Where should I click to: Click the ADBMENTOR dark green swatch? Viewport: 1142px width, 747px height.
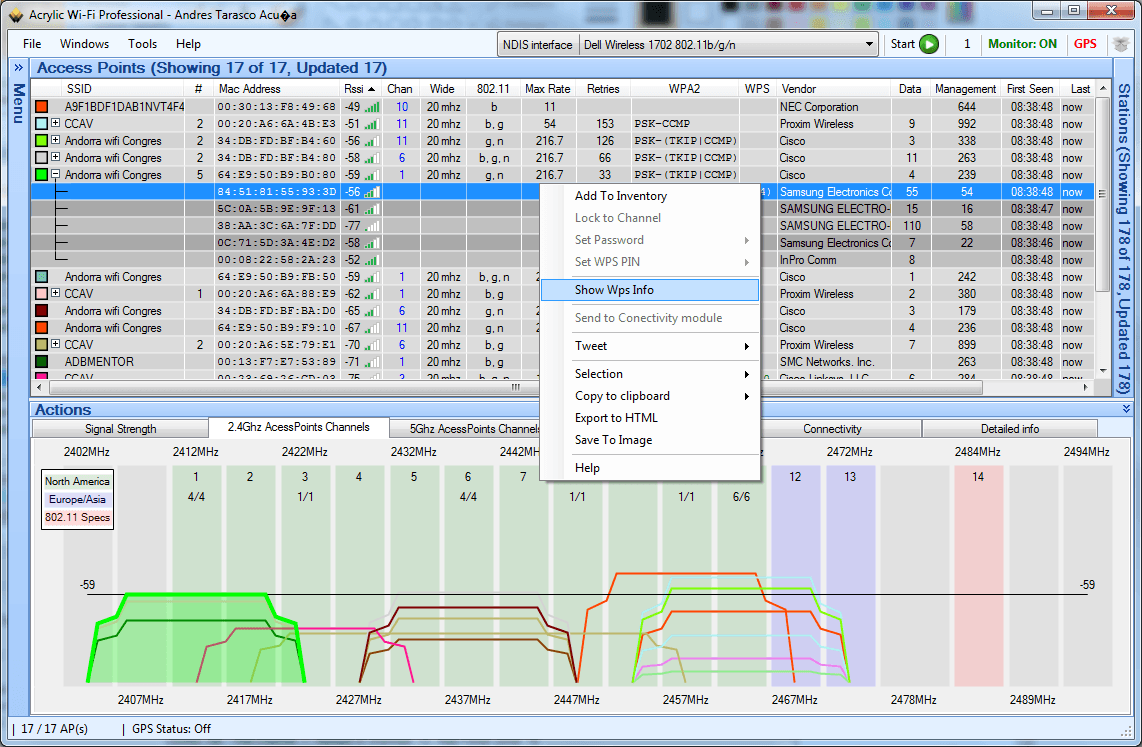pyautogui.click(x=42, y=362)
